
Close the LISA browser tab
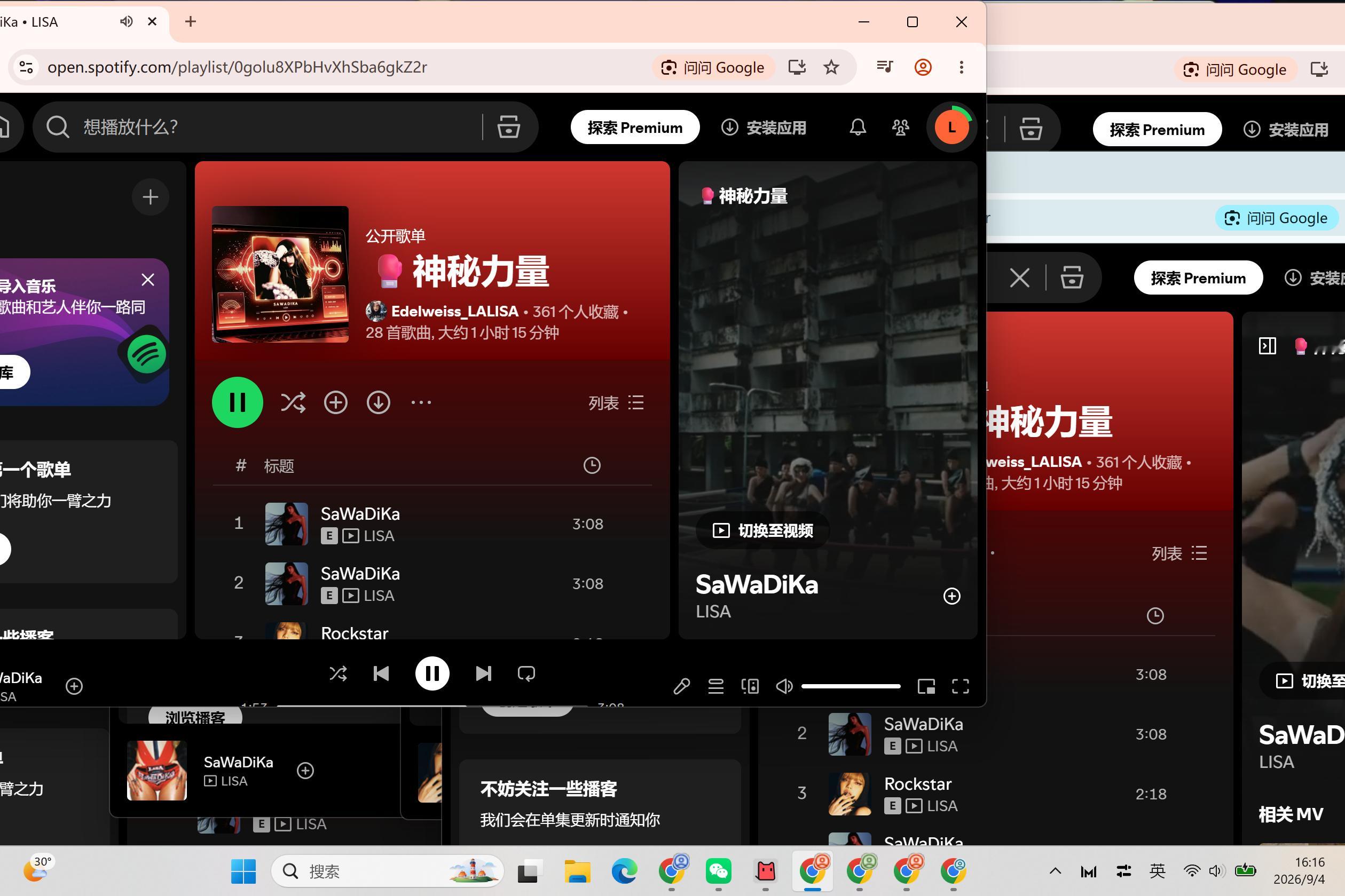coord(152,22)
